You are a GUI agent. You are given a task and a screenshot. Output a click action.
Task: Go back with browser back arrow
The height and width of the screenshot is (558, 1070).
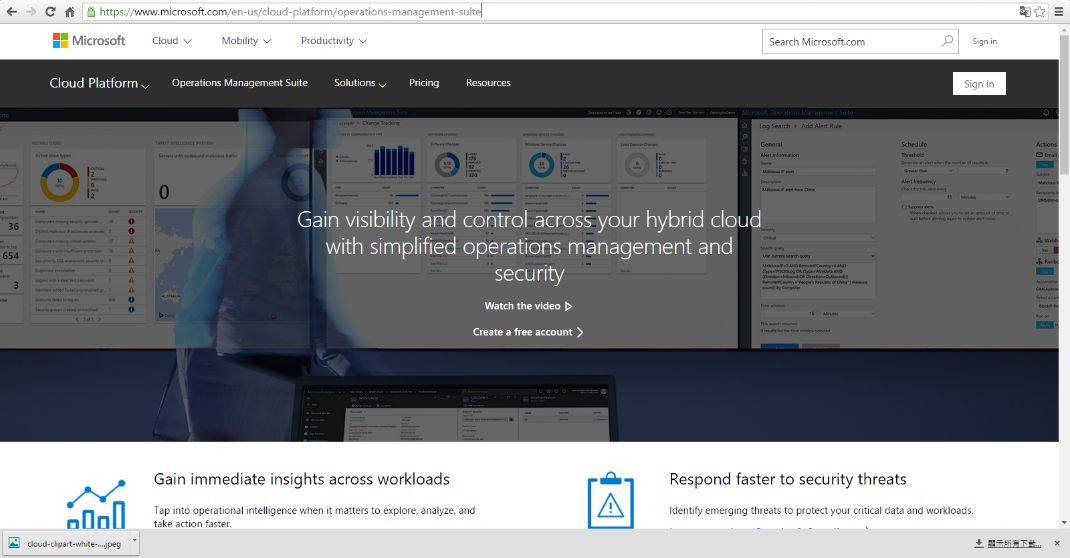12,12
